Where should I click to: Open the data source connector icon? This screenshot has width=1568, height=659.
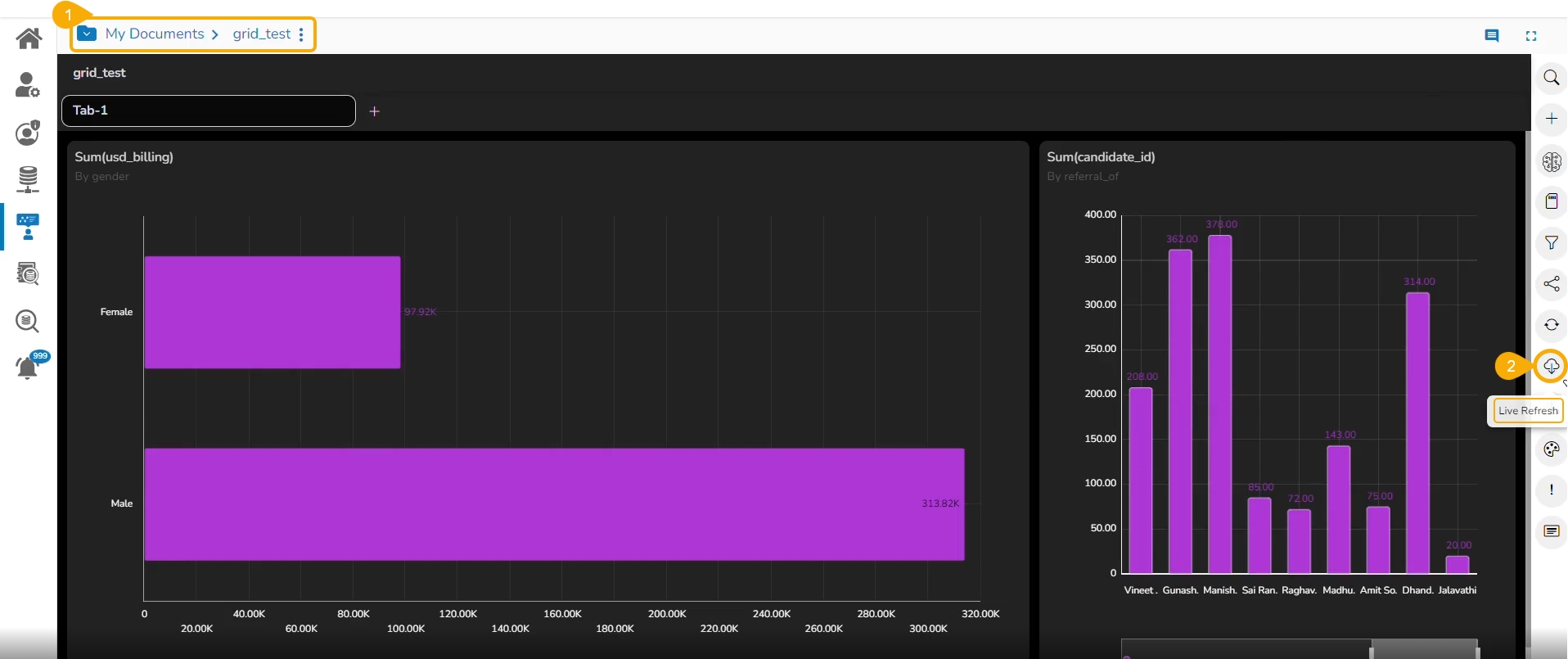coord(28,179)
